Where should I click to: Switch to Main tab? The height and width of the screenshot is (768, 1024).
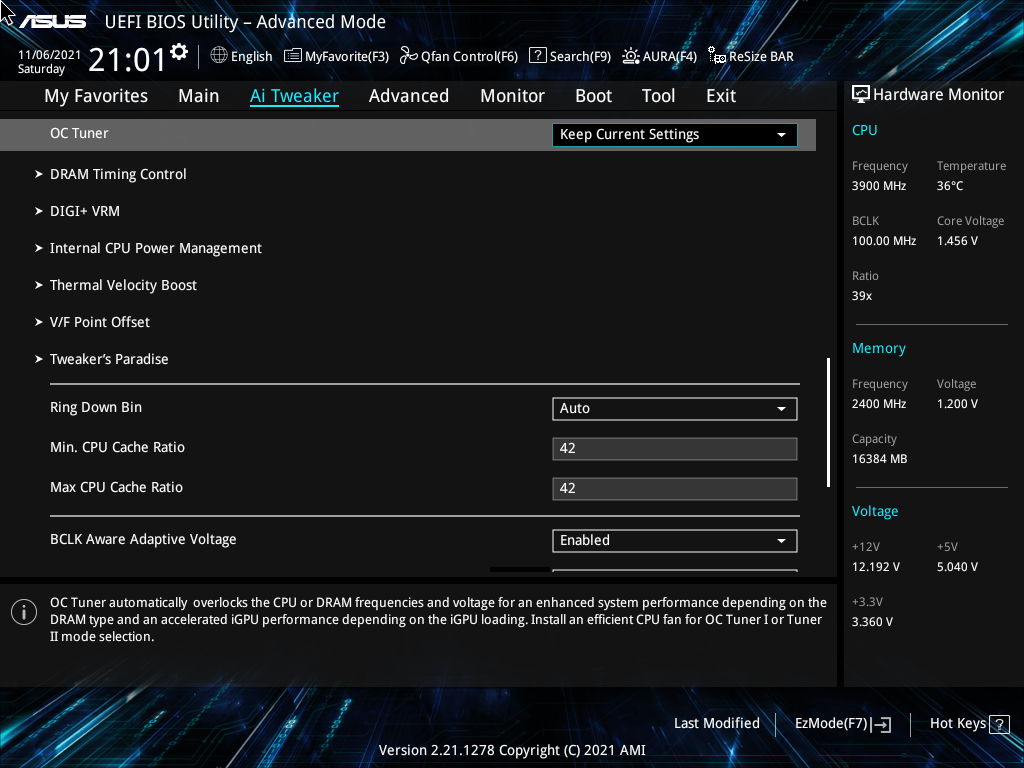tap(199, 96)
